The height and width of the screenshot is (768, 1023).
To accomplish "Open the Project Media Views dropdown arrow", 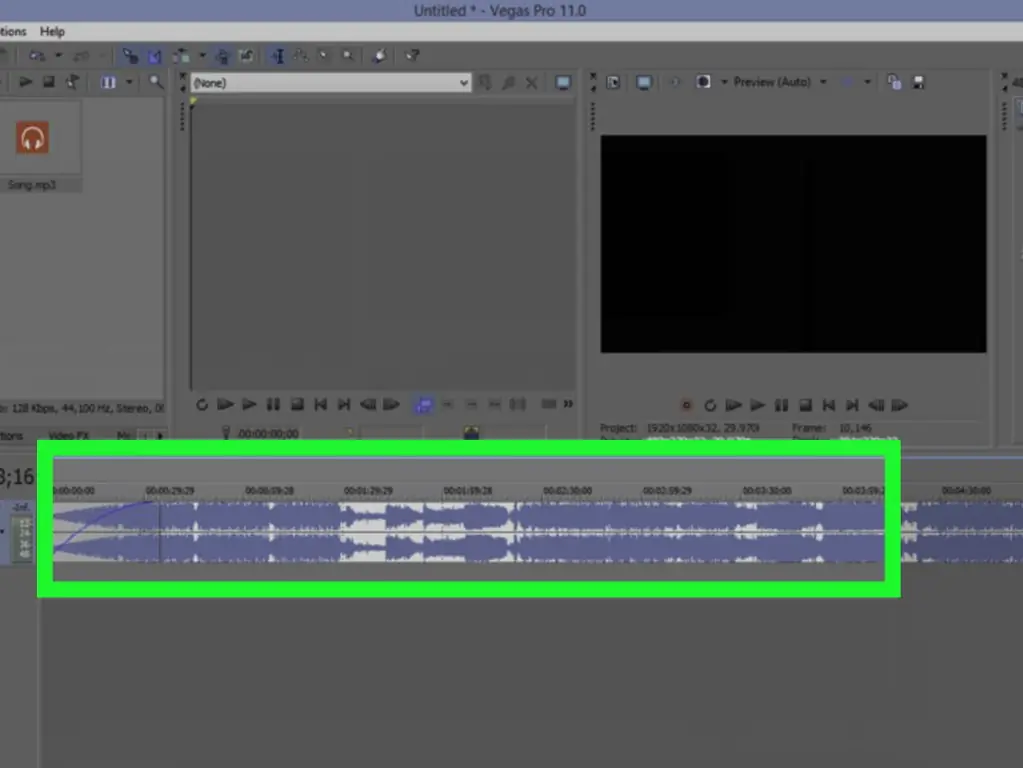I will pos(129,82).
